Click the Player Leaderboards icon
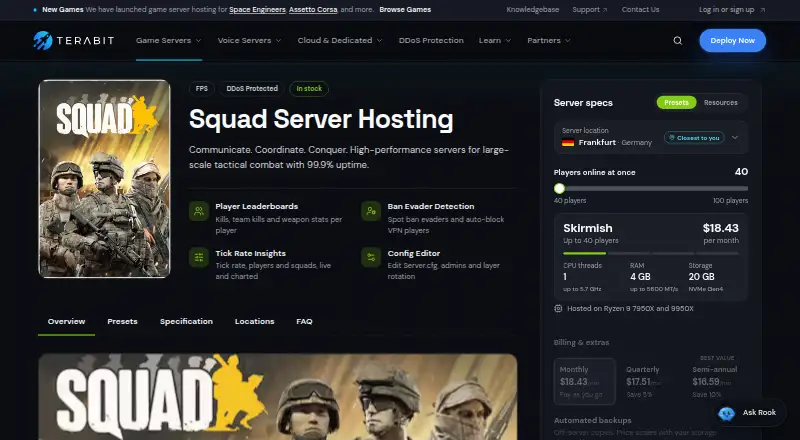 click(x=199, y=211)
